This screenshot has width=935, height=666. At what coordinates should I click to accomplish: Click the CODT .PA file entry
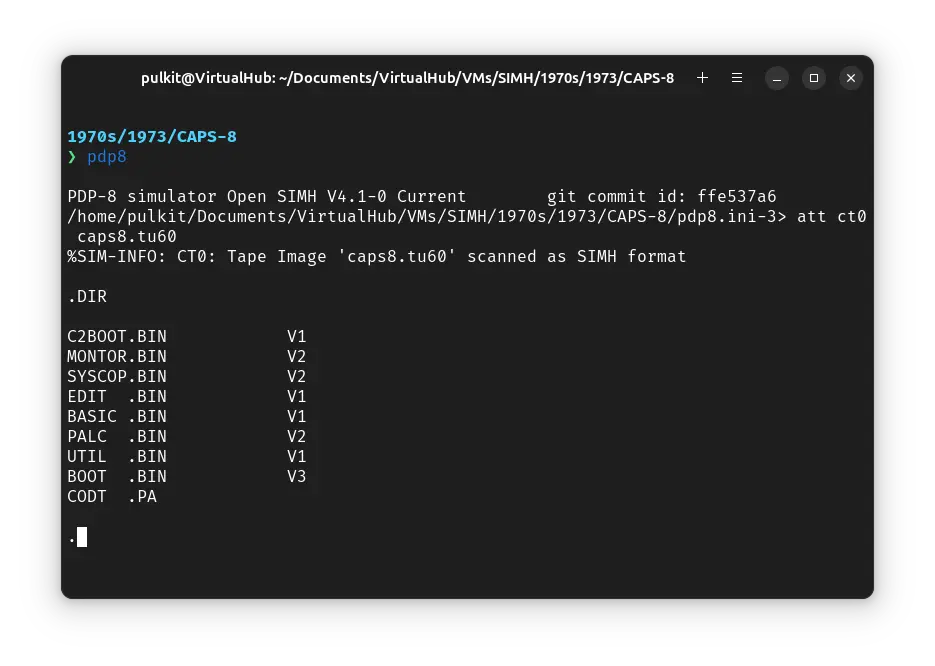112,496
